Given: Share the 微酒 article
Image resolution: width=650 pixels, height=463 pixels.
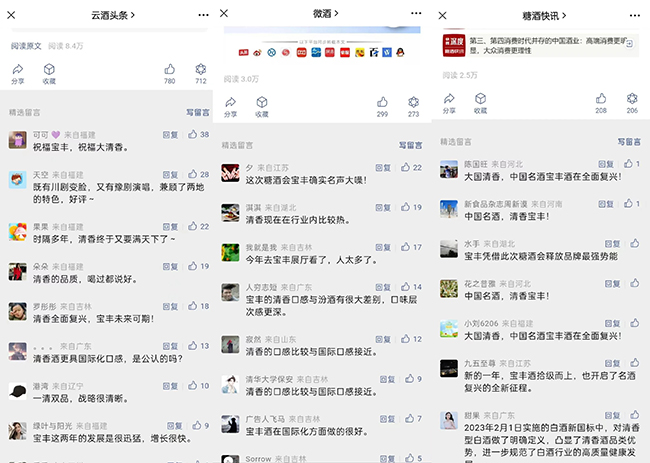Looking at the screenshot, I should coord(230,107).
